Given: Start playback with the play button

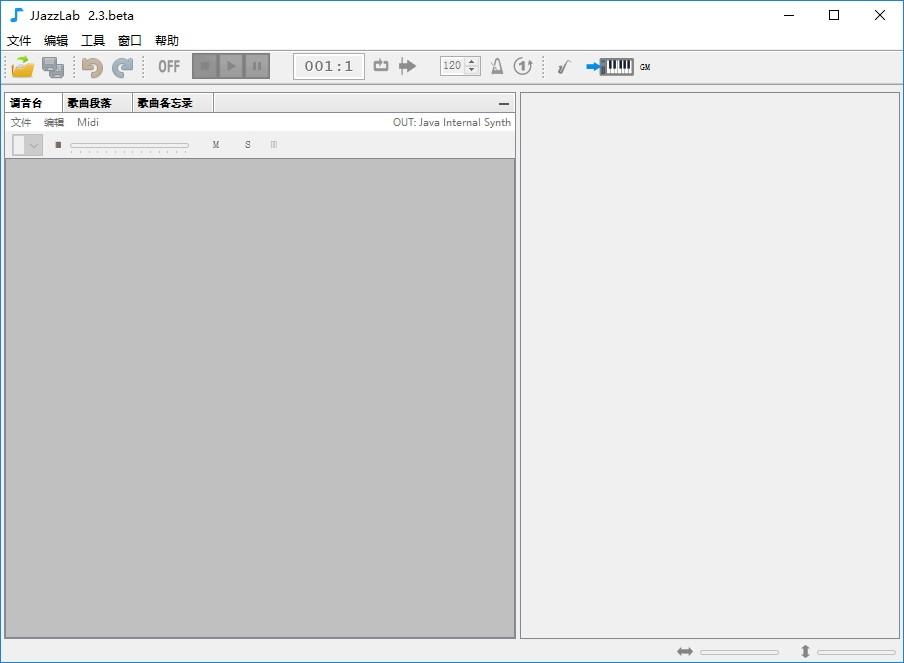Looking at the screenshot, I should click(231, 66).
